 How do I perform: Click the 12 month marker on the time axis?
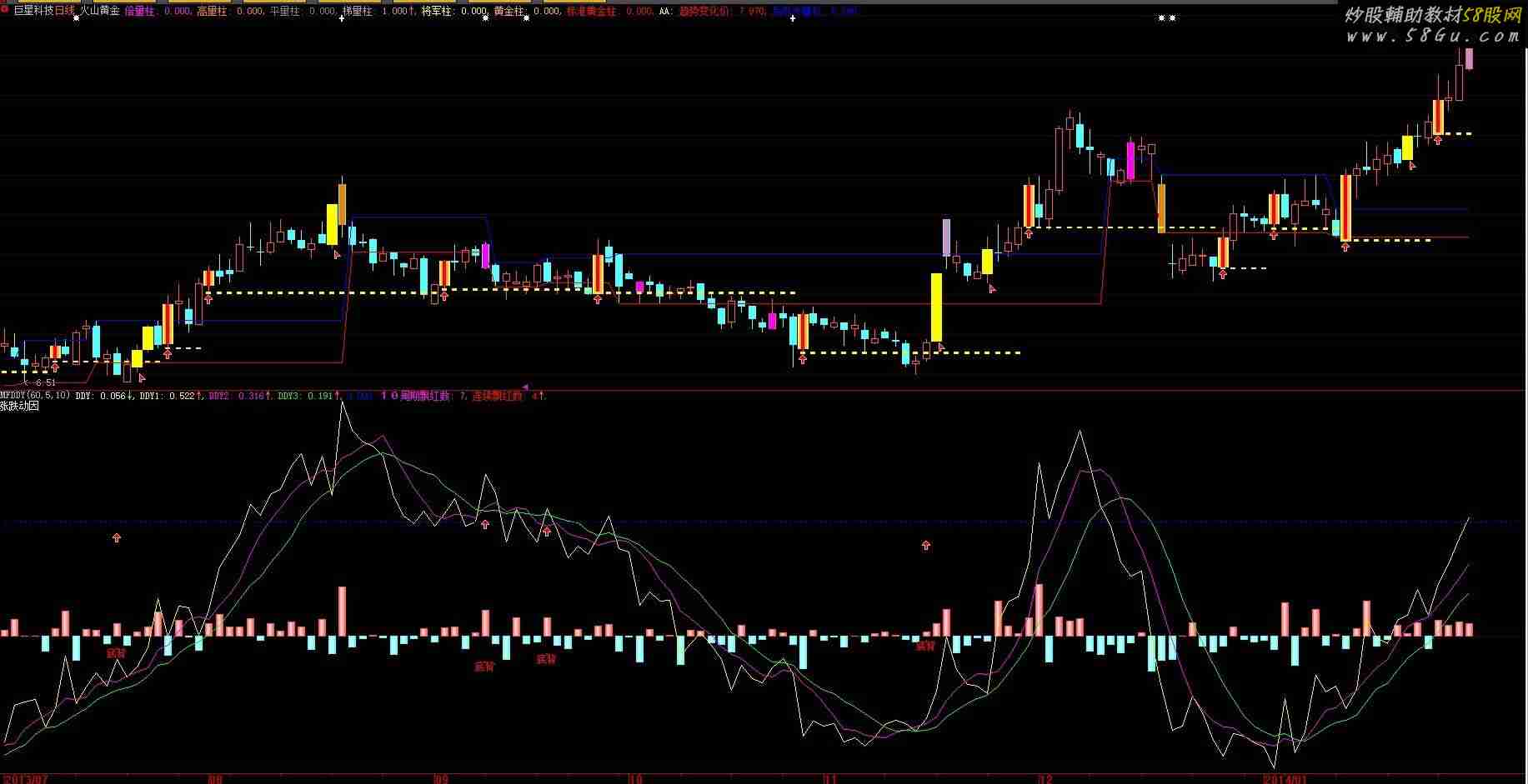point(1045,778)
